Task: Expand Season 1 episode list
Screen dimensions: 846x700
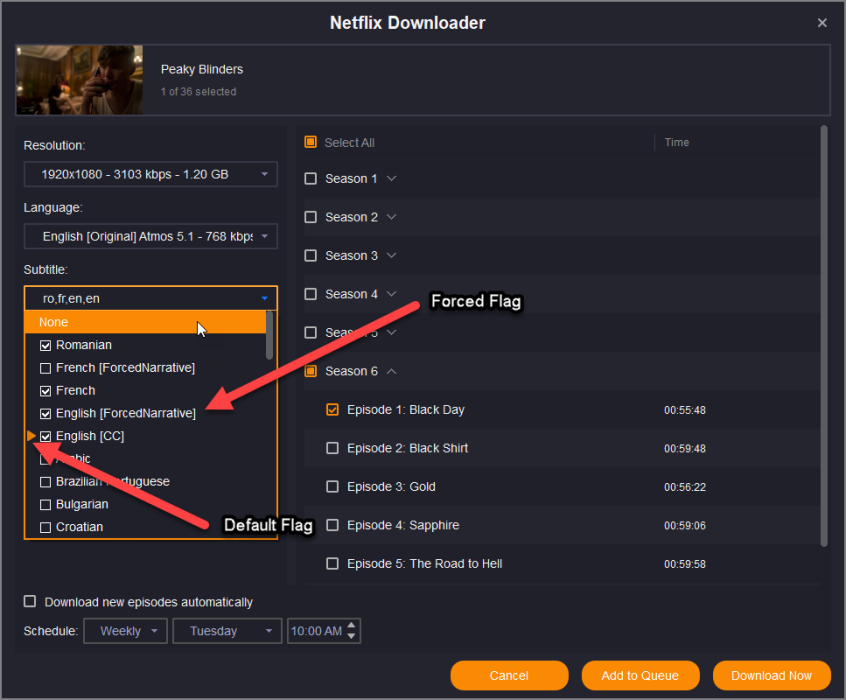Action: (x=391, y=179)
